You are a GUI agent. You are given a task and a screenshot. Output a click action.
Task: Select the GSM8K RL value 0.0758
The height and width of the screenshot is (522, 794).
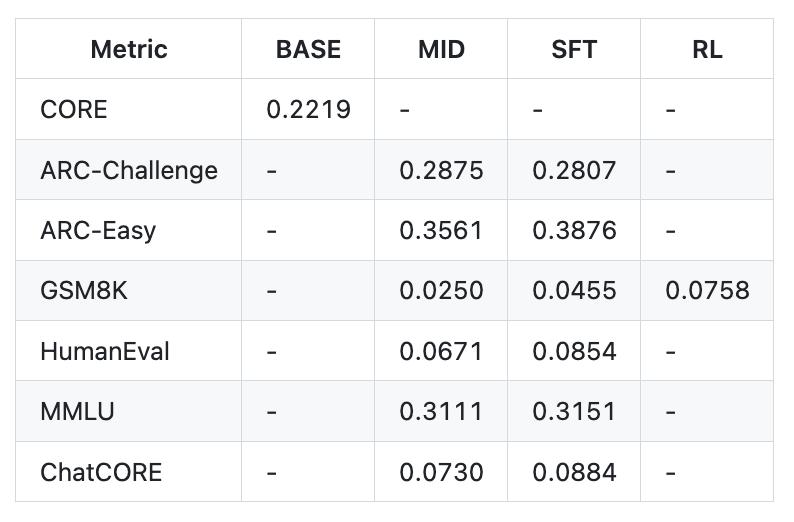[x=707, y=291]
